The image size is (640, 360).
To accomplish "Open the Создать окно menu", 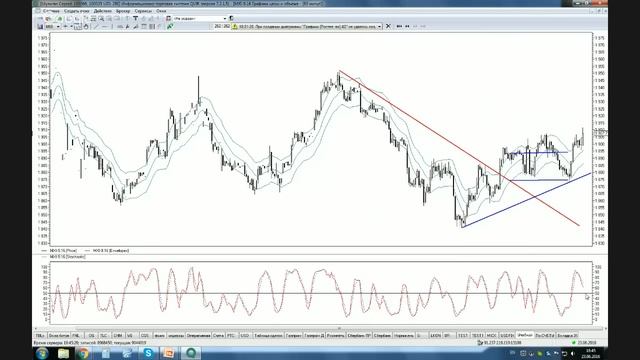I will click(x=76, y=11).
